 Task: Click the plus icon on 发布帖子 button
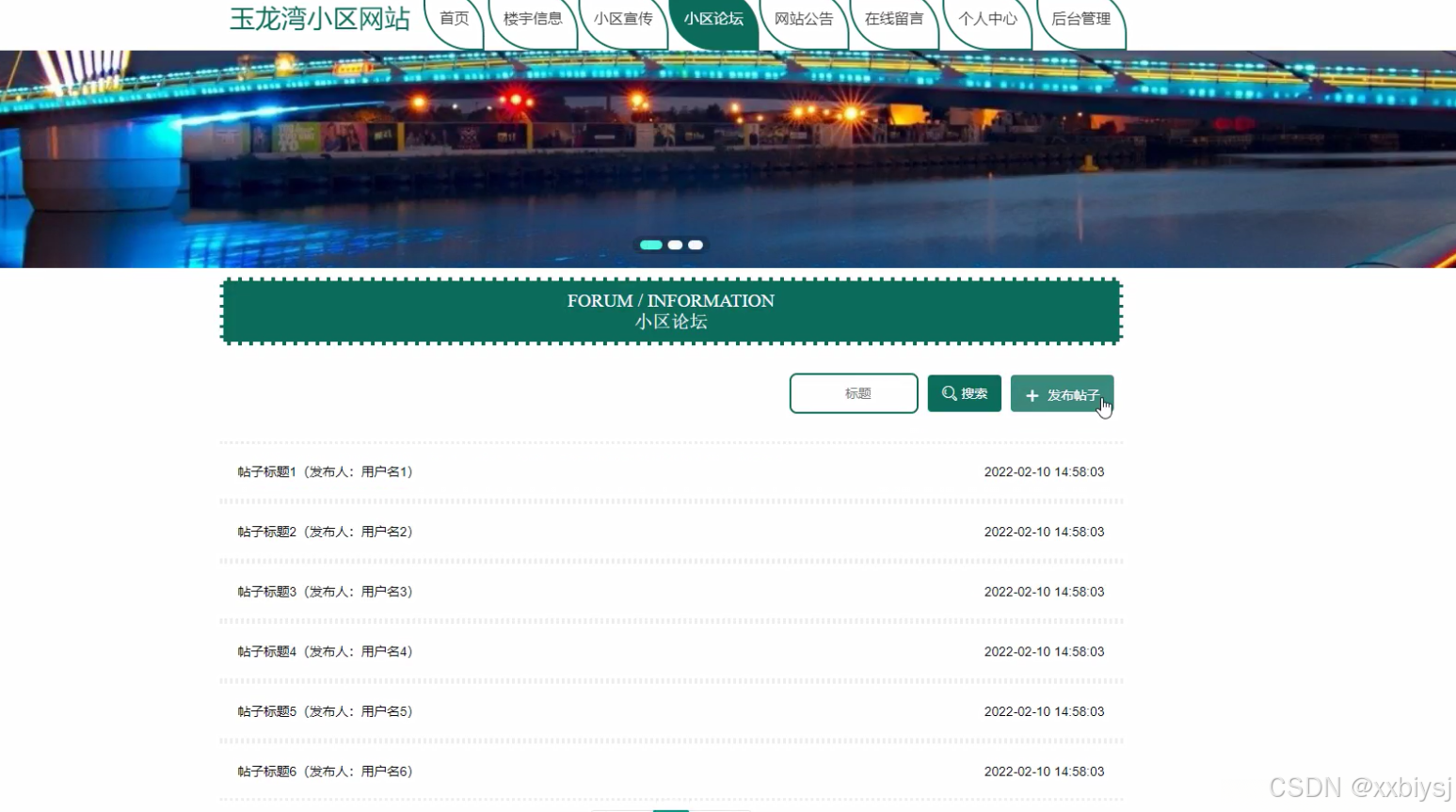coord(1031,394)
